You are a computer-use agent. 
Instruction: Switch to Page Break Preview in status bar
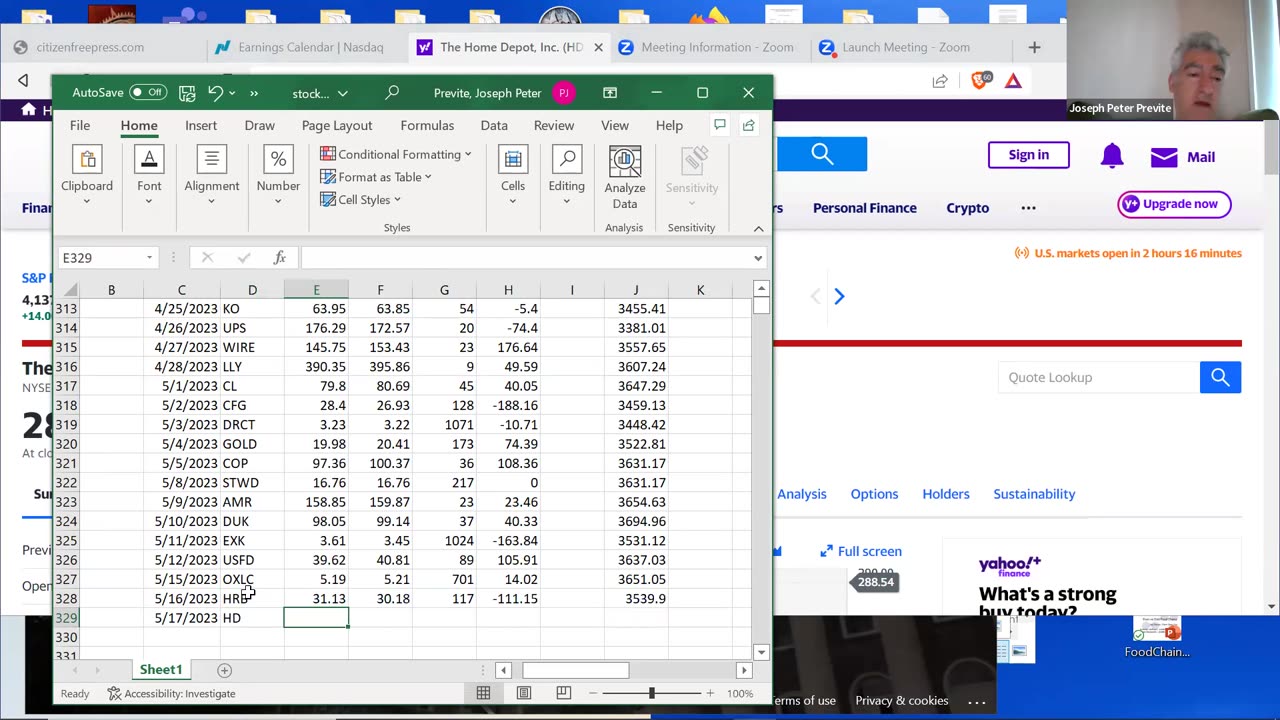click(x=564, y=694)
